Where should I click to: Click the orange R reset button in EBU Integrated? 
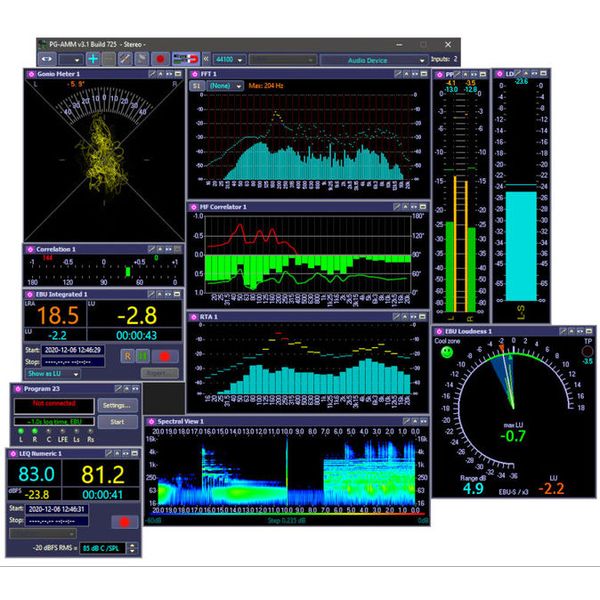click(127, 356)
